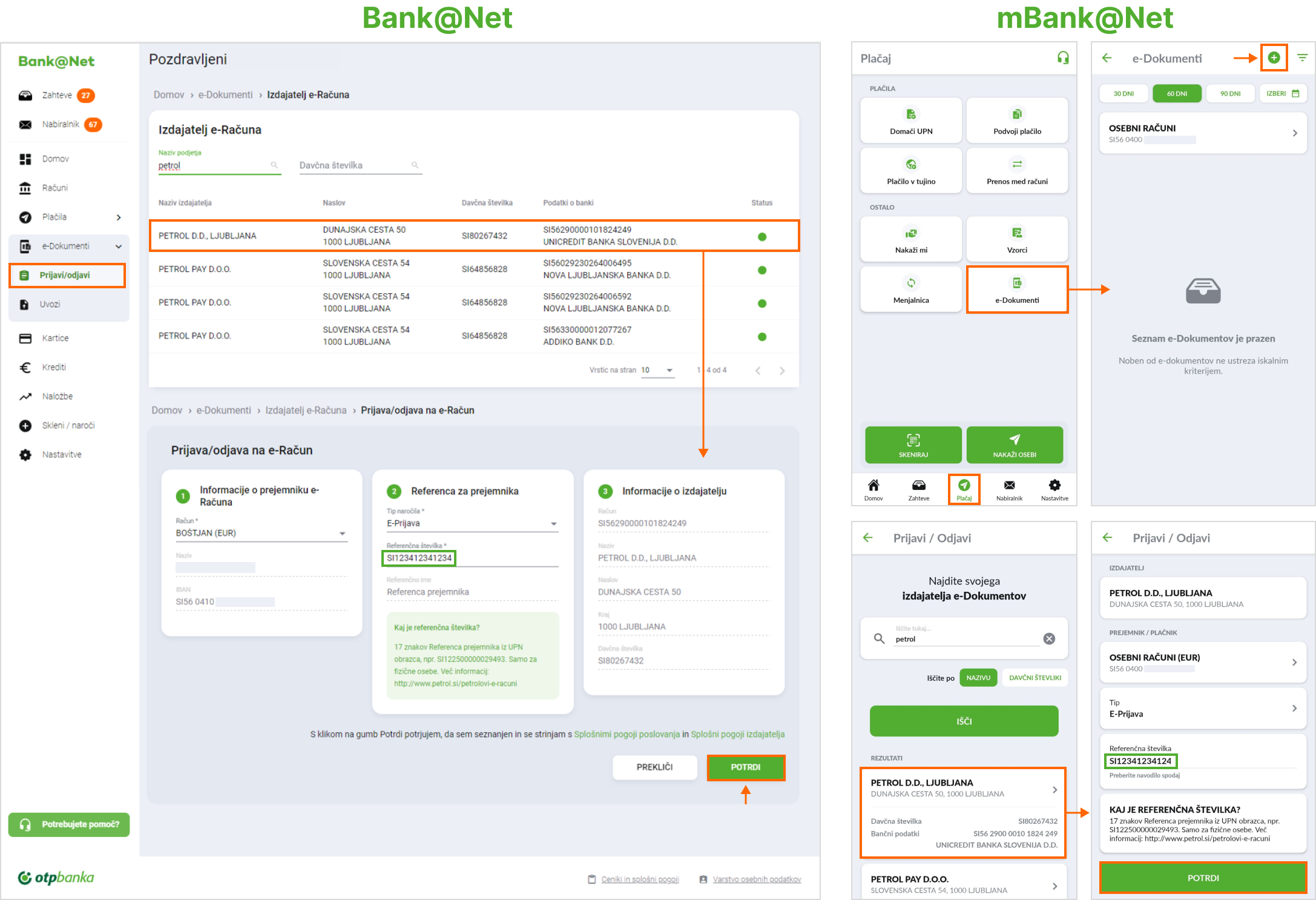The image size is (1316, 900).
Task: Open the IZBERI date picker filter
Action: [x=1283, y=93]
